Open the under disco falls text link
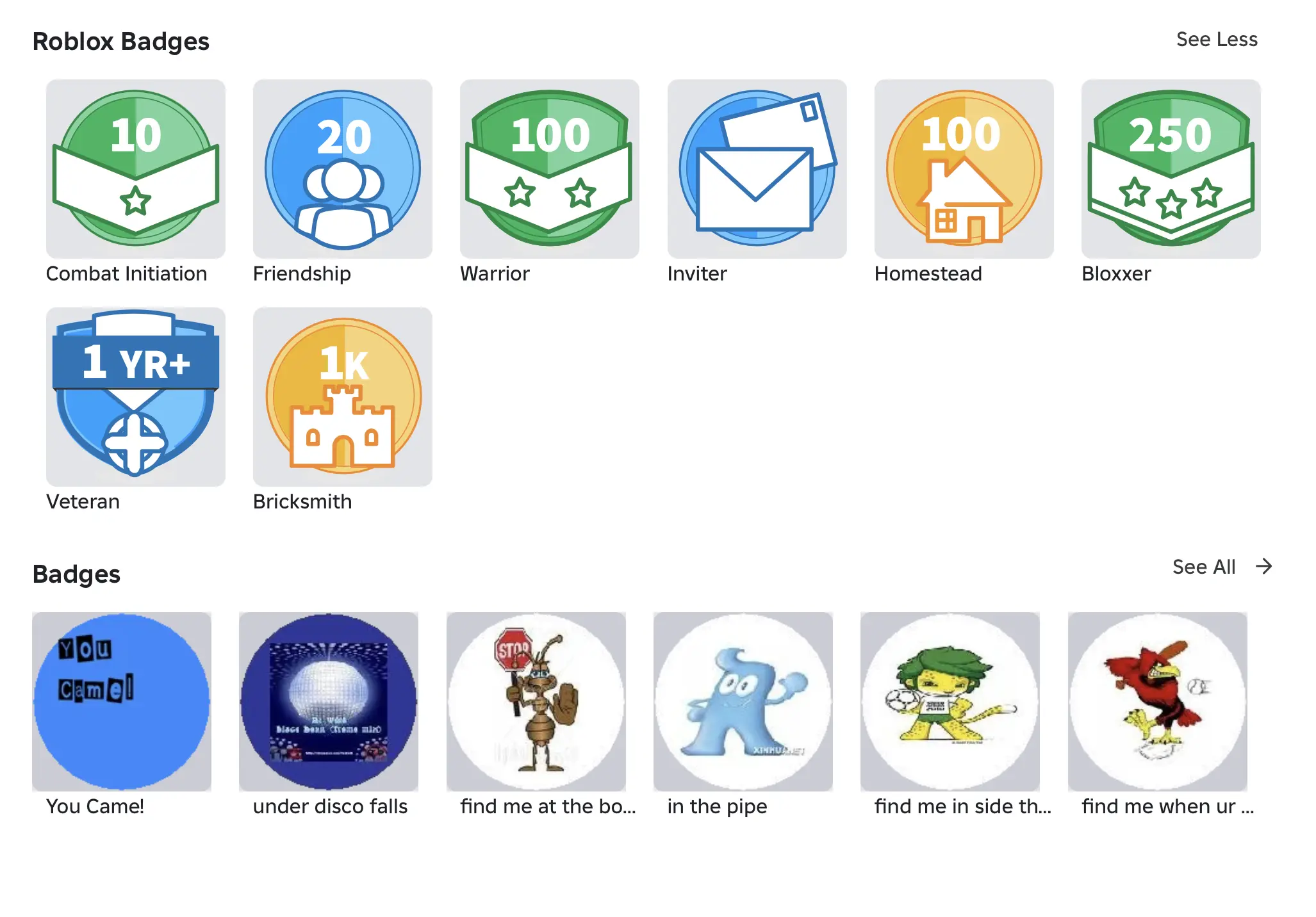The height and width of the screenshot is (917, 1316). [x=330, y=806]
